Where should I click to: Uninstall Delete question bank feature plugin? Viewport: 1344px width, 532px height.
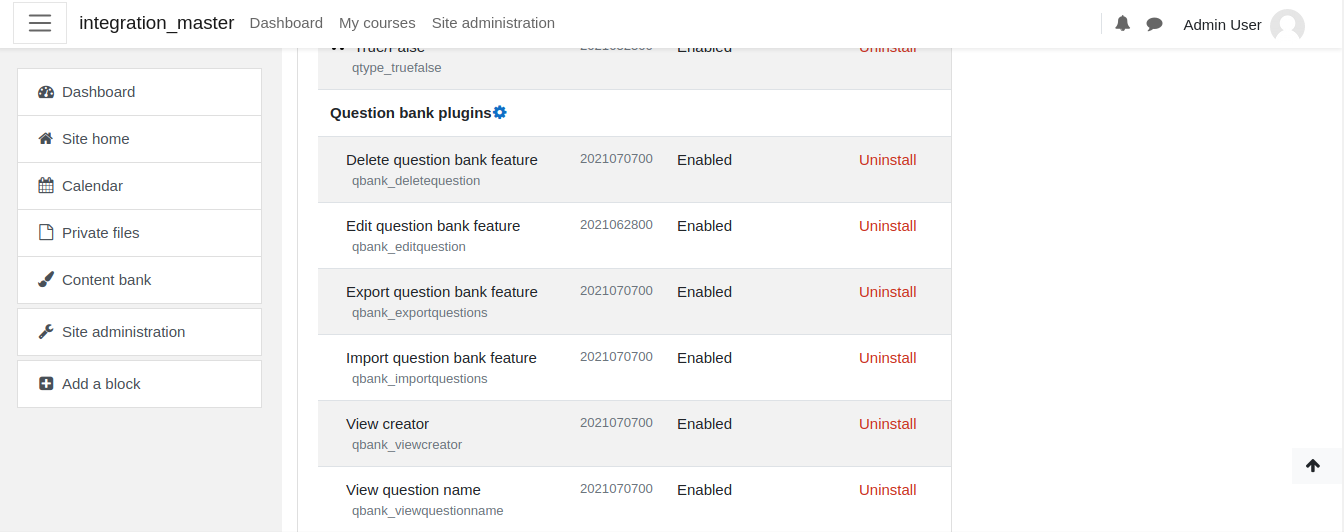coord(887,160)
